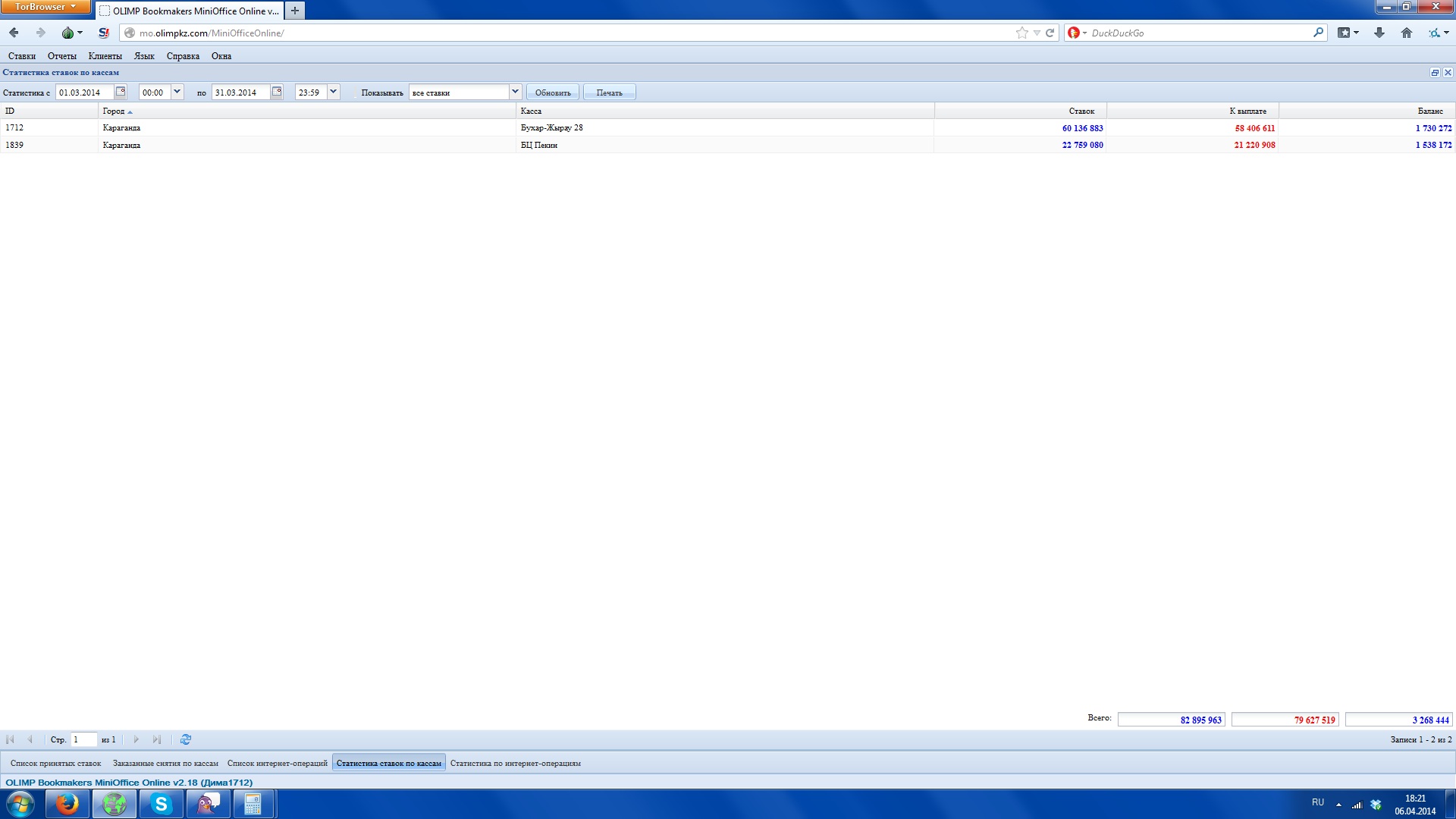Viewport: 1456px width, 819px height.
Task: Expand the 23:59 end time dropdown
Action: pyautogui.click(x=333, y=92)
